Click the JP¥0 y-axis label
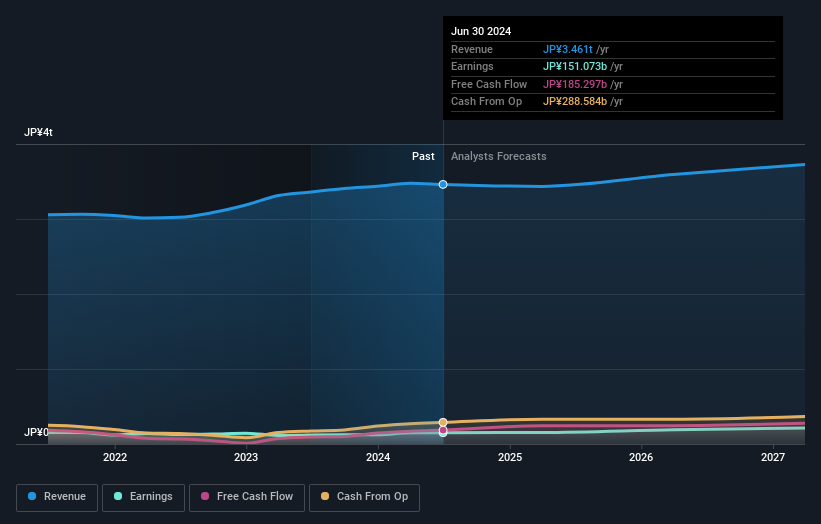This screenshot has width=821, height=524. click(36, 432)
